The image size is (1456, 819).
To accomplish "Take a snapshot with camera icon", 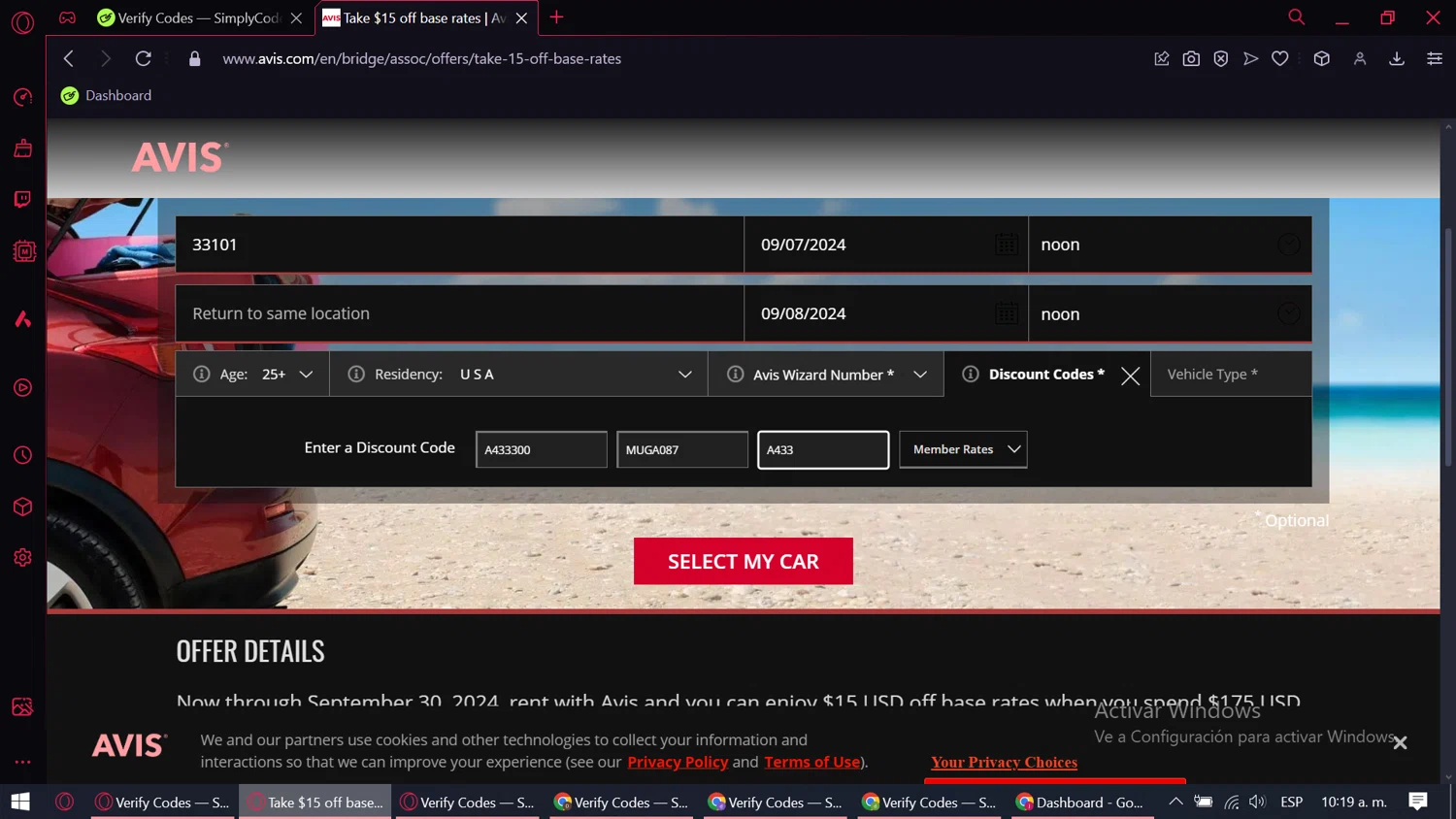I will point(1191,58).
